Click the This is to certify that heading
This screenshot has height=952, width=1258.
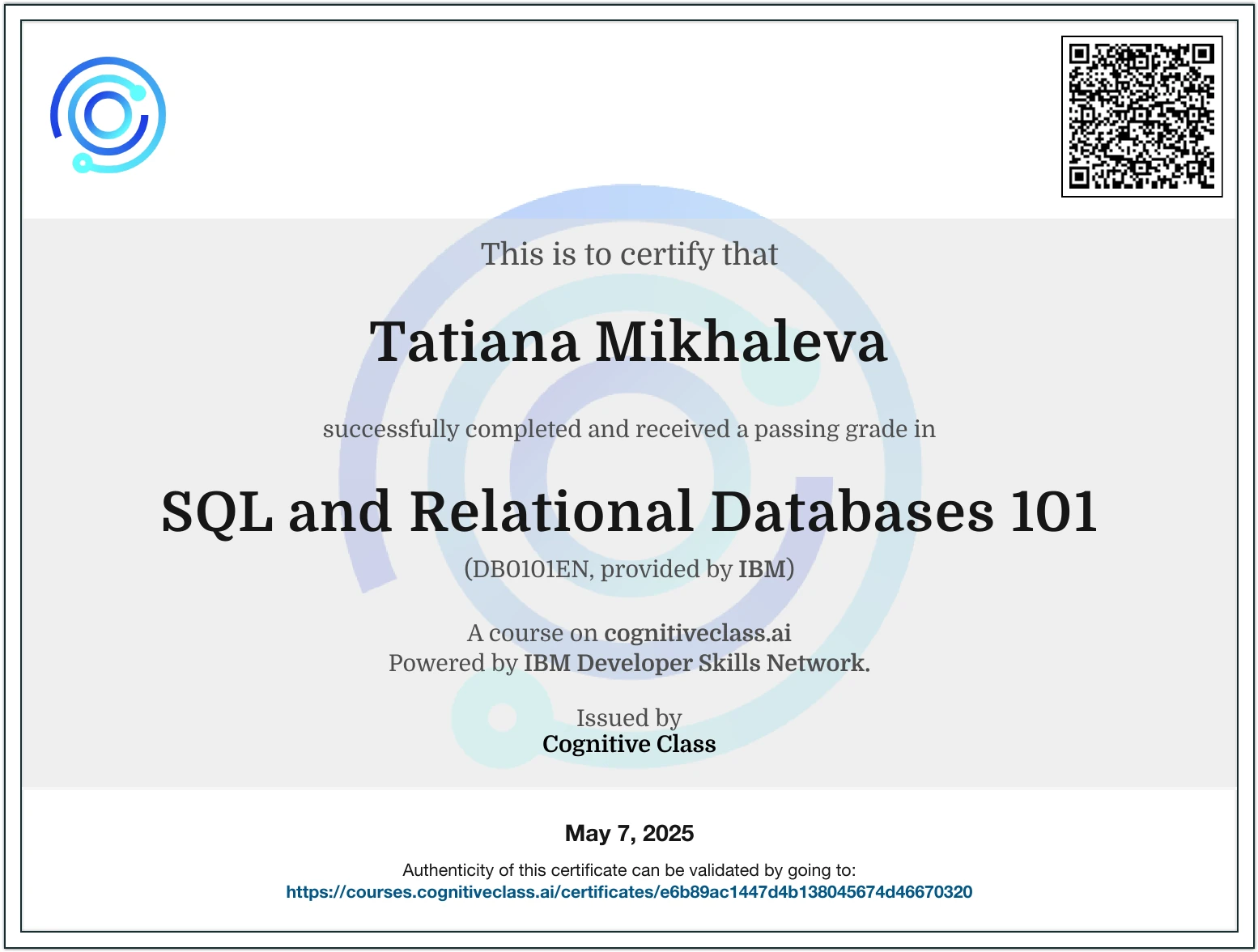pos(629,253)
